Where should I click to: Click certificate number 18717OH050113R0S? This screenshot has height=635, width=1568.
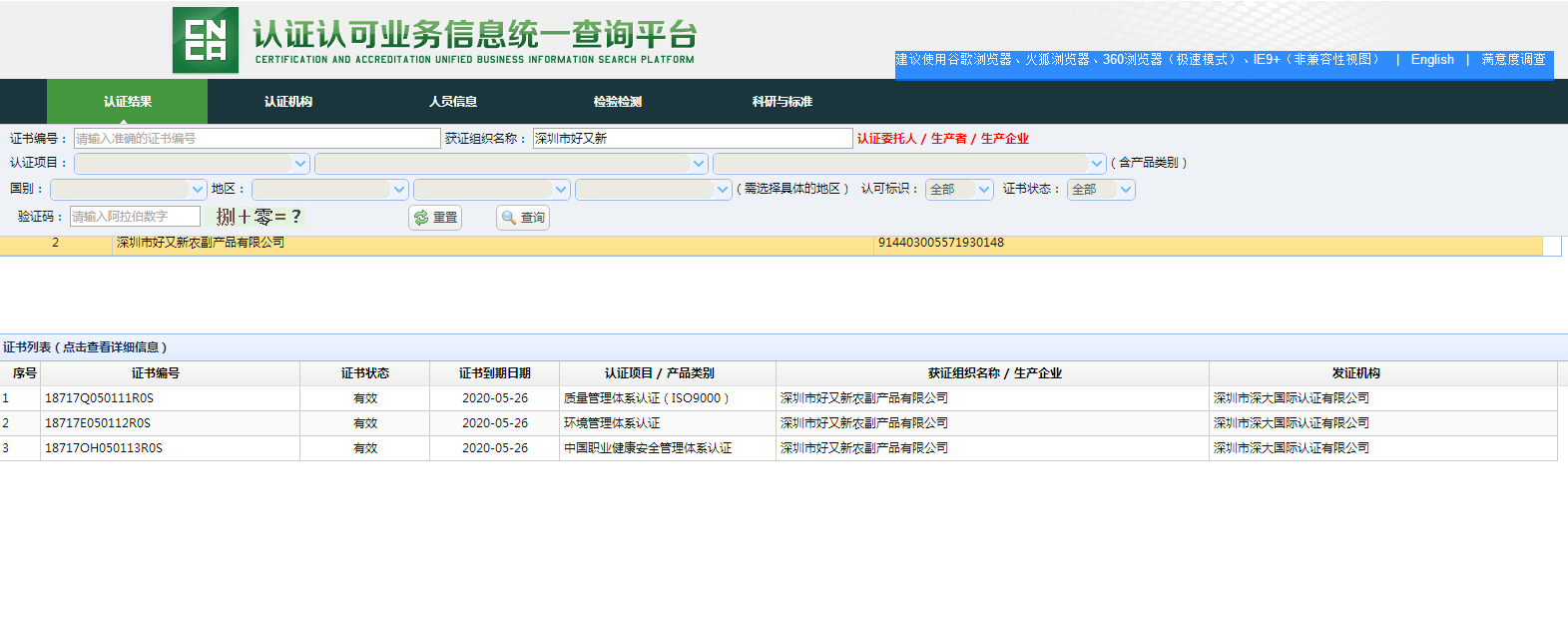[x=104, y=448]
